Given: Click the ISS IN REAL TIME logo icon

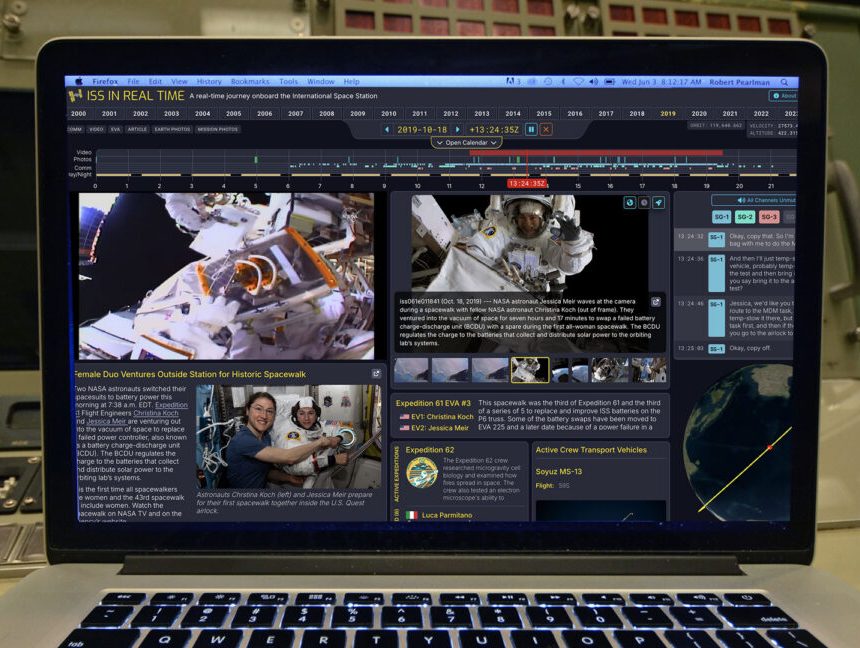Looking at the screenshot, I should point(74,95).
